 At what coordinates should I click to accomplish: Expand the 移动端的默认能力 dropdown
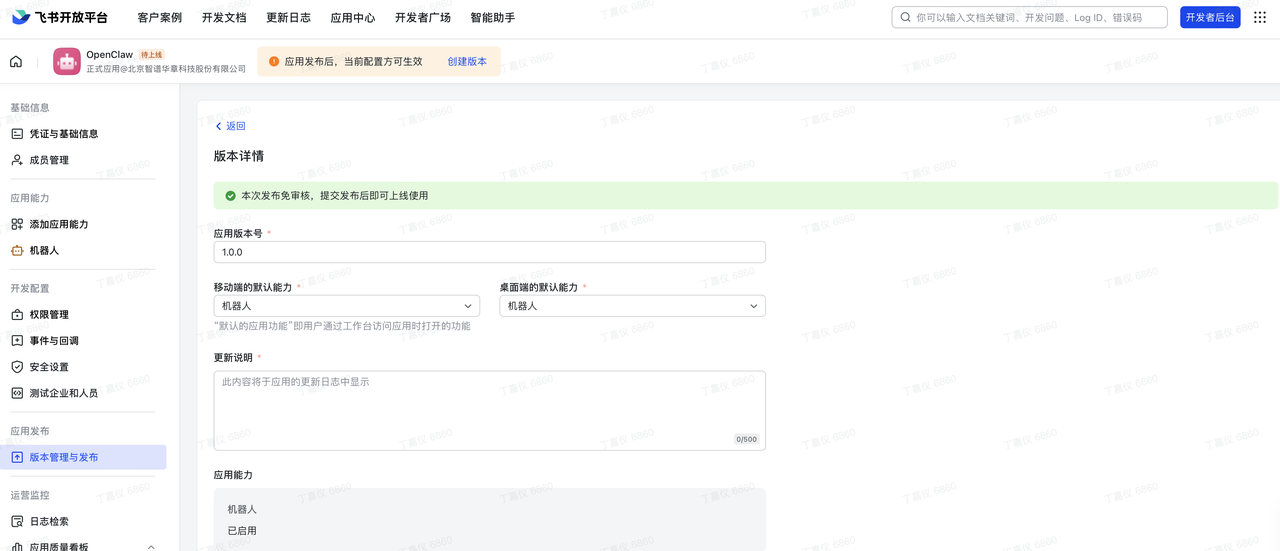pyautogui.click(x=346, y=306)
